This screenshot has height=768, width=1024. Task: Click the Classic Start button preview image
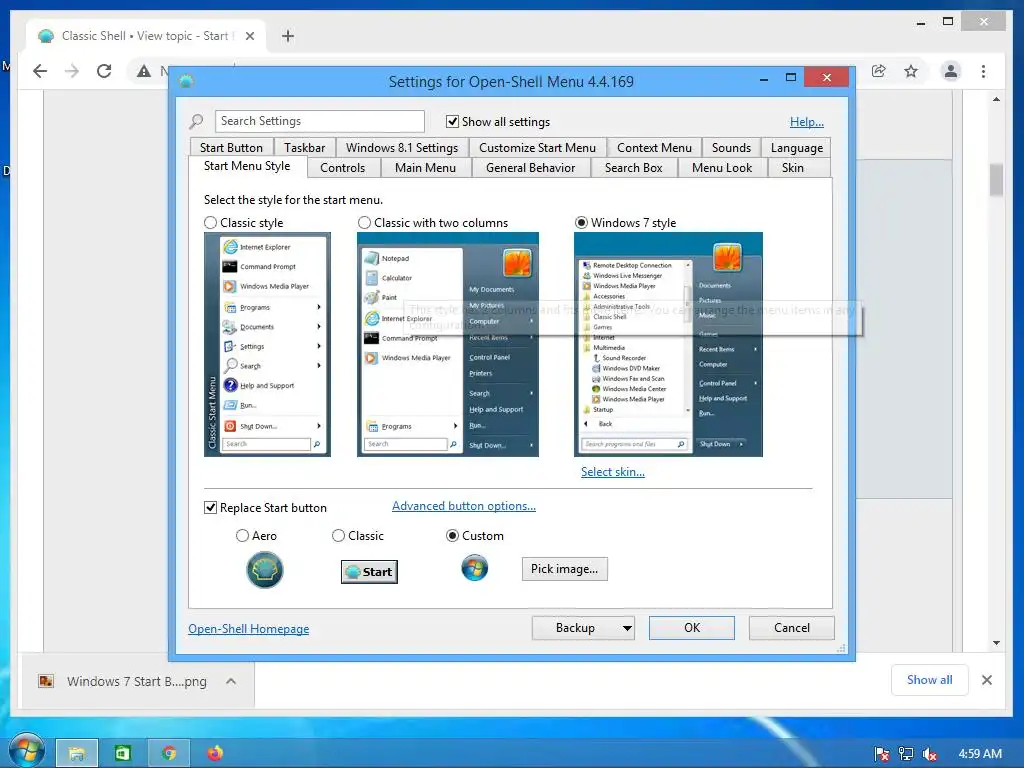[x=369, y=571]
